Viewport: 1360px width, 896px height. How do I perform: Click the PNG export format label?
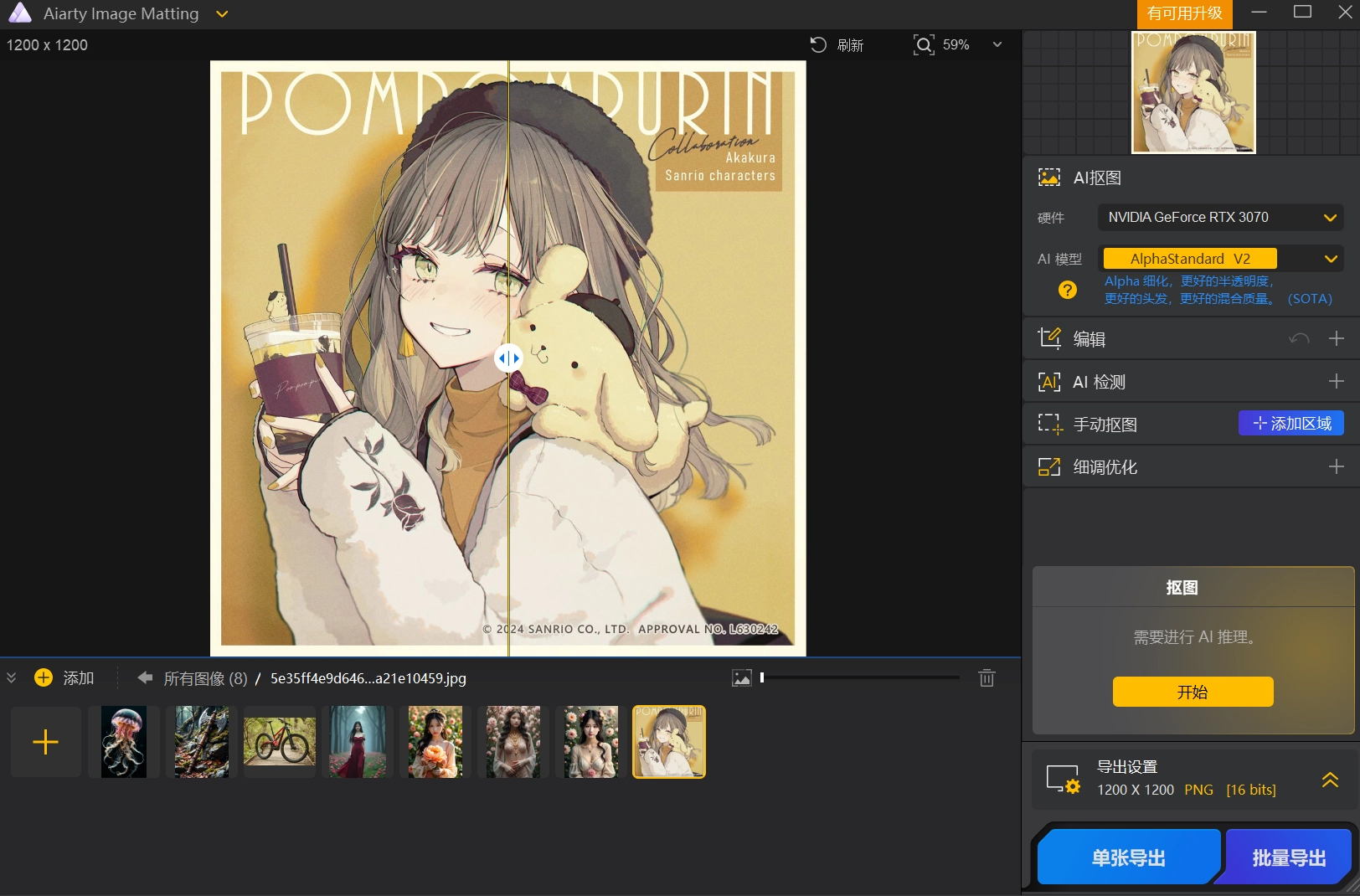1198,790
